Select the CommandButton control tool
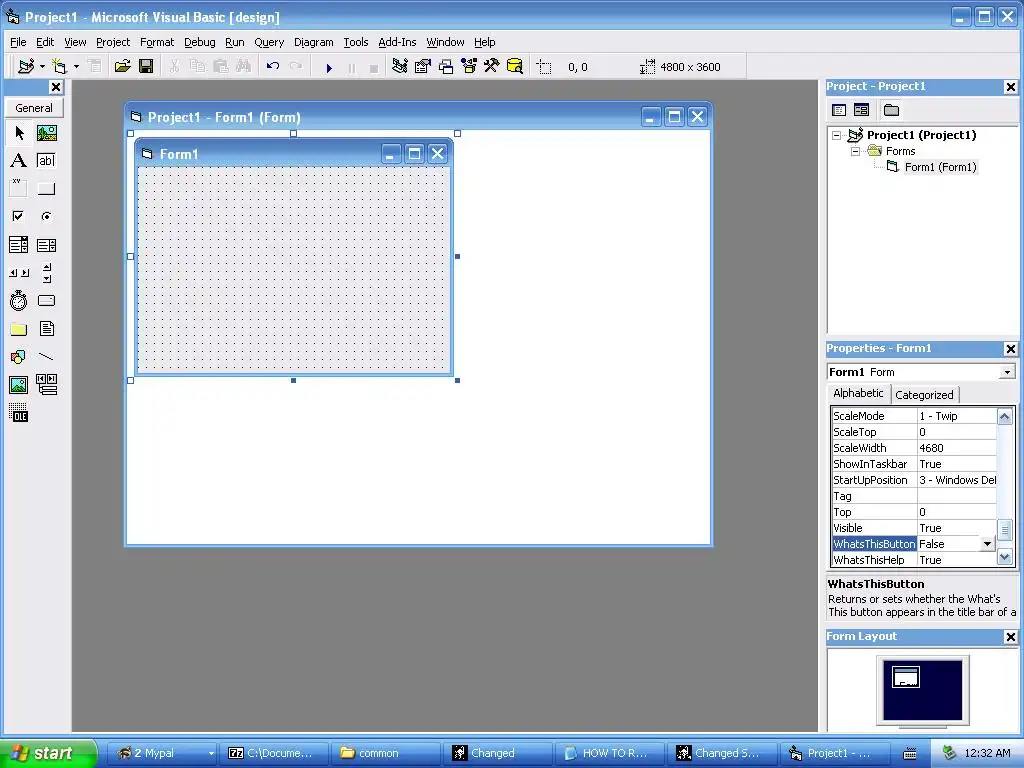The image size is (1024, 768). tap(46, 189)
